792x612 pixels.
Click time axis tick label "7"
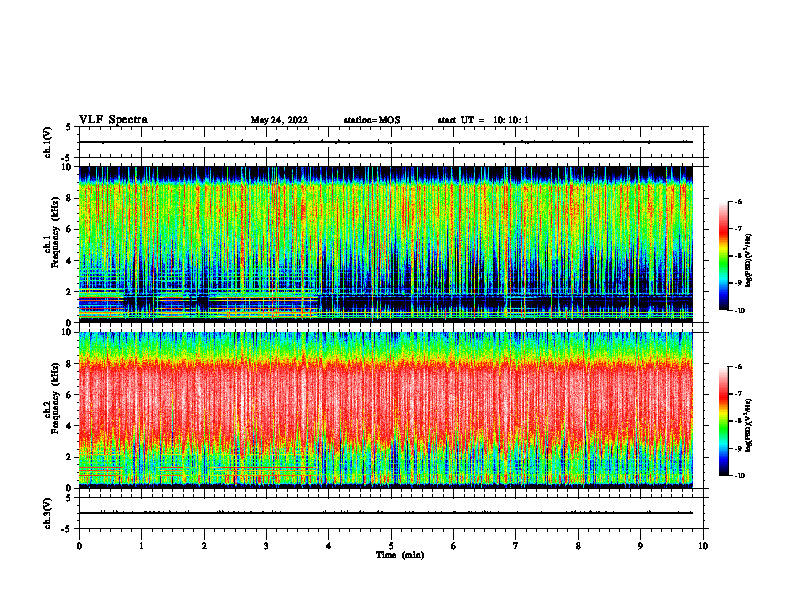516,546
